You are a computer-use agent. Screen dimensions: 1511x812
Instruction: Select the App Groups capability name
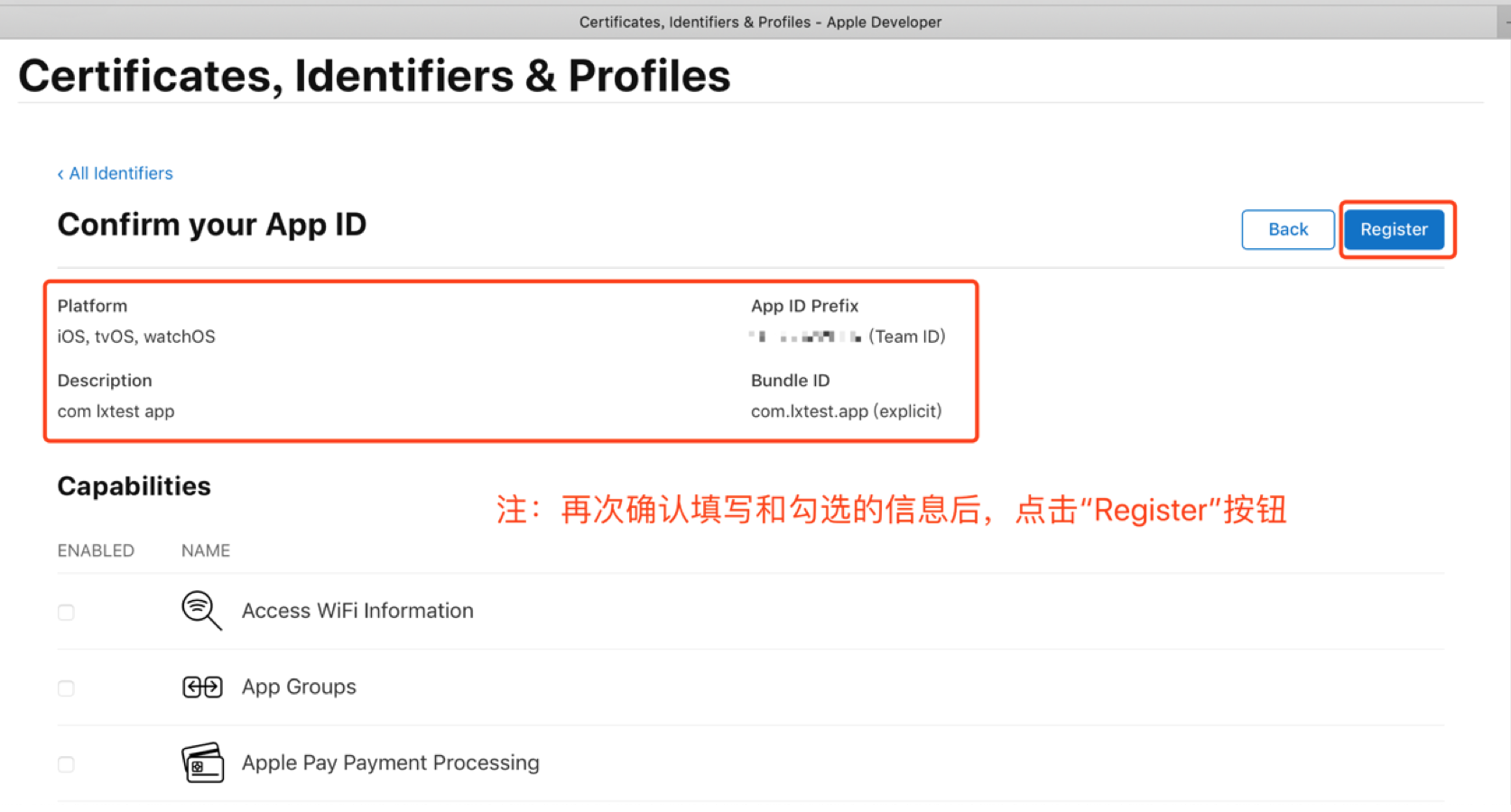tap(299, 687)
